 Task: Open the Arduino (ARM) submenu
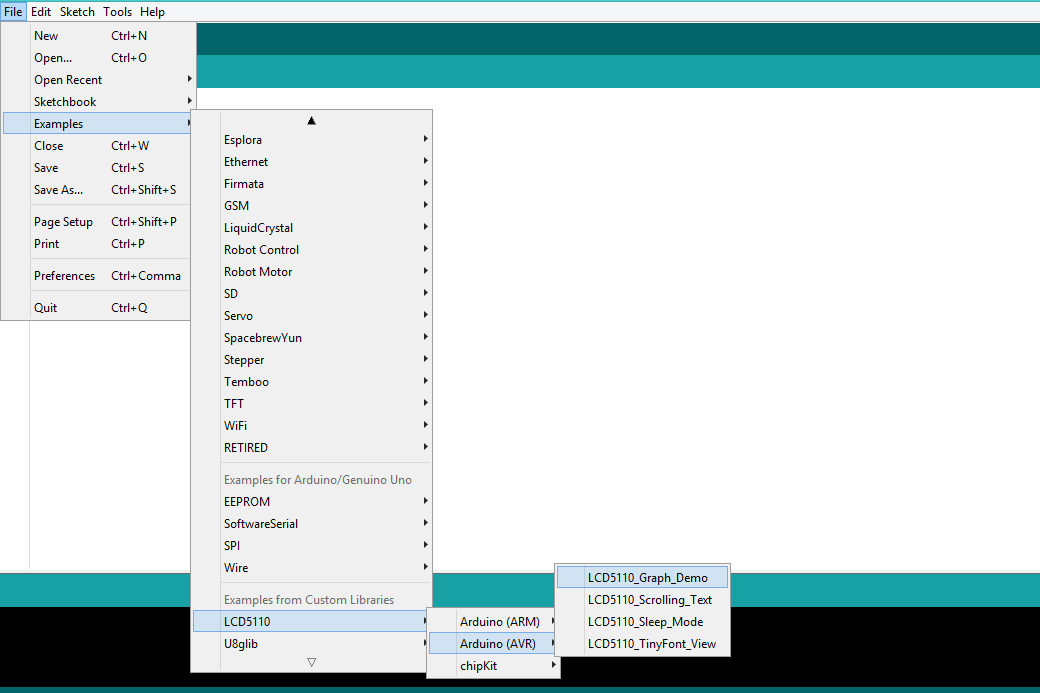[x=493, y=621]
